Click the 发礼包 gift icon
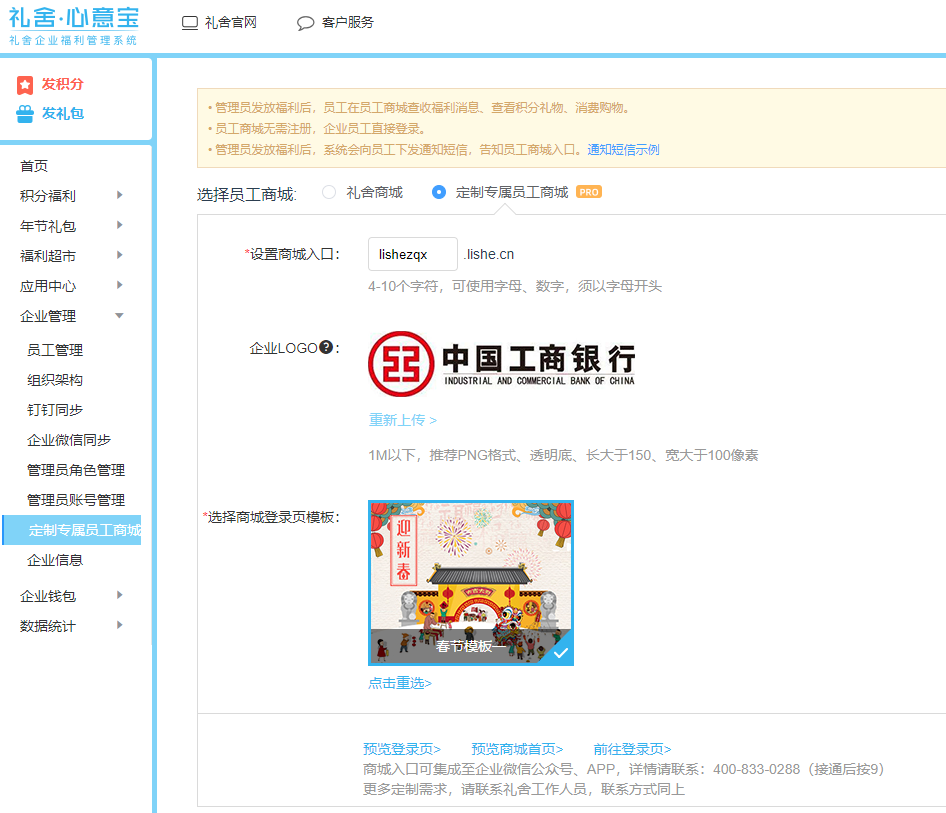 pos(25,114)
